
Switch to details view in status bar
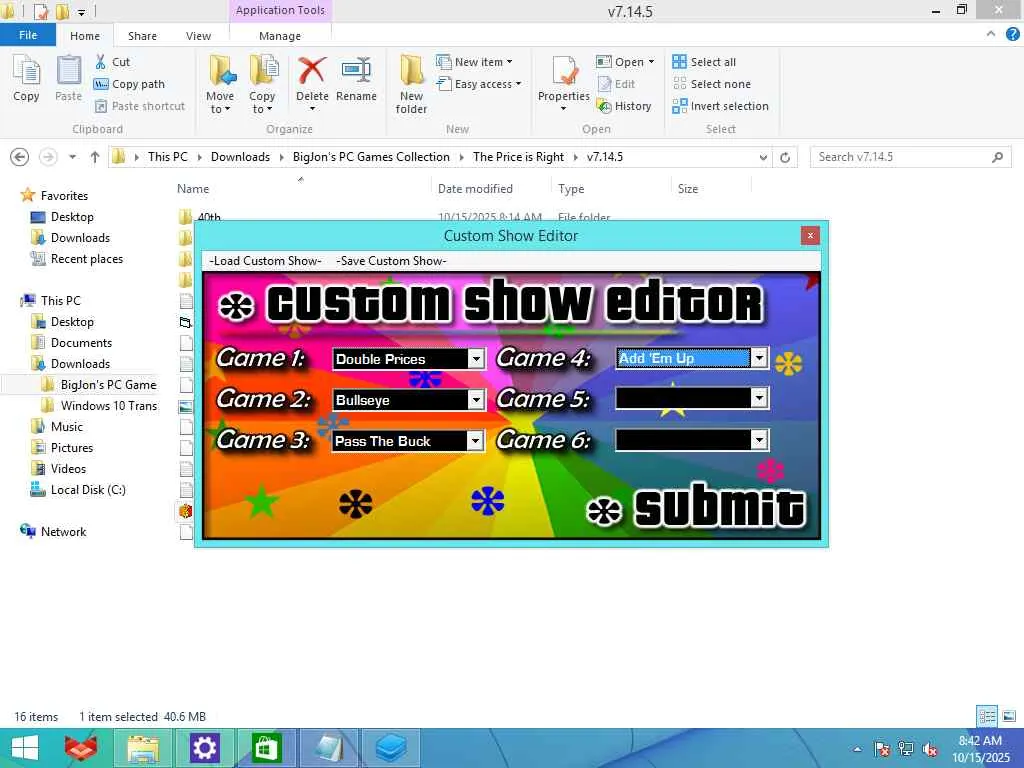987,716
